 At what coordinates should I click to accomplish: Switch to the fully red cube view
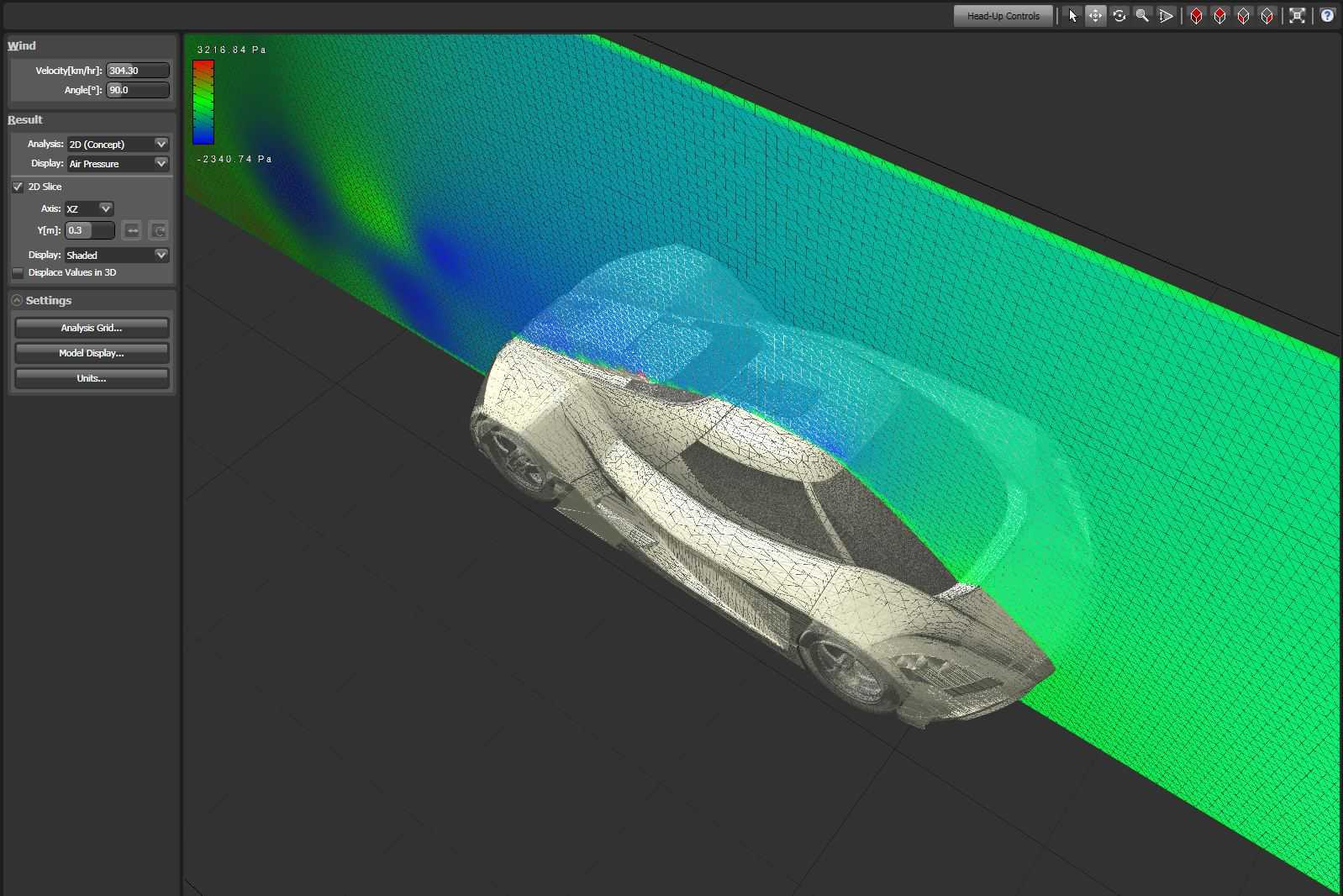tap(1197, 16)
